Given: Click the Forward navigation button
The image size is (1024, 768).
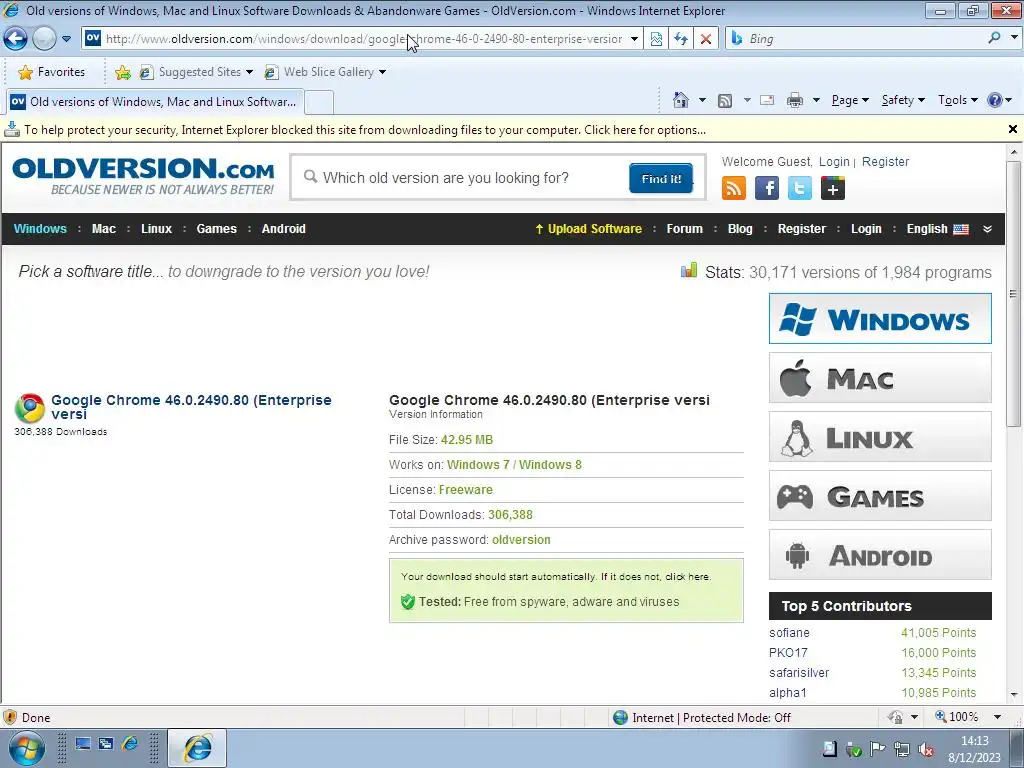Looking at the screenshot, I should pyautogui.click(x=44, y=39).
